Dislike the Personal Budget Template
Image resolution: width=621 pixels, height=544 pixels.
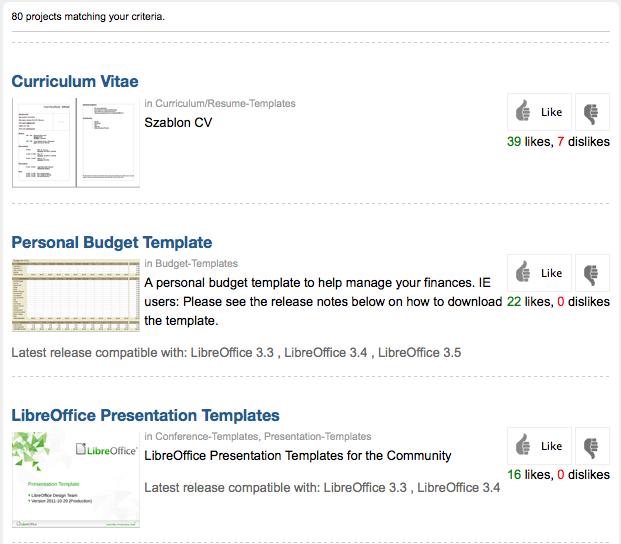[591, 272]
